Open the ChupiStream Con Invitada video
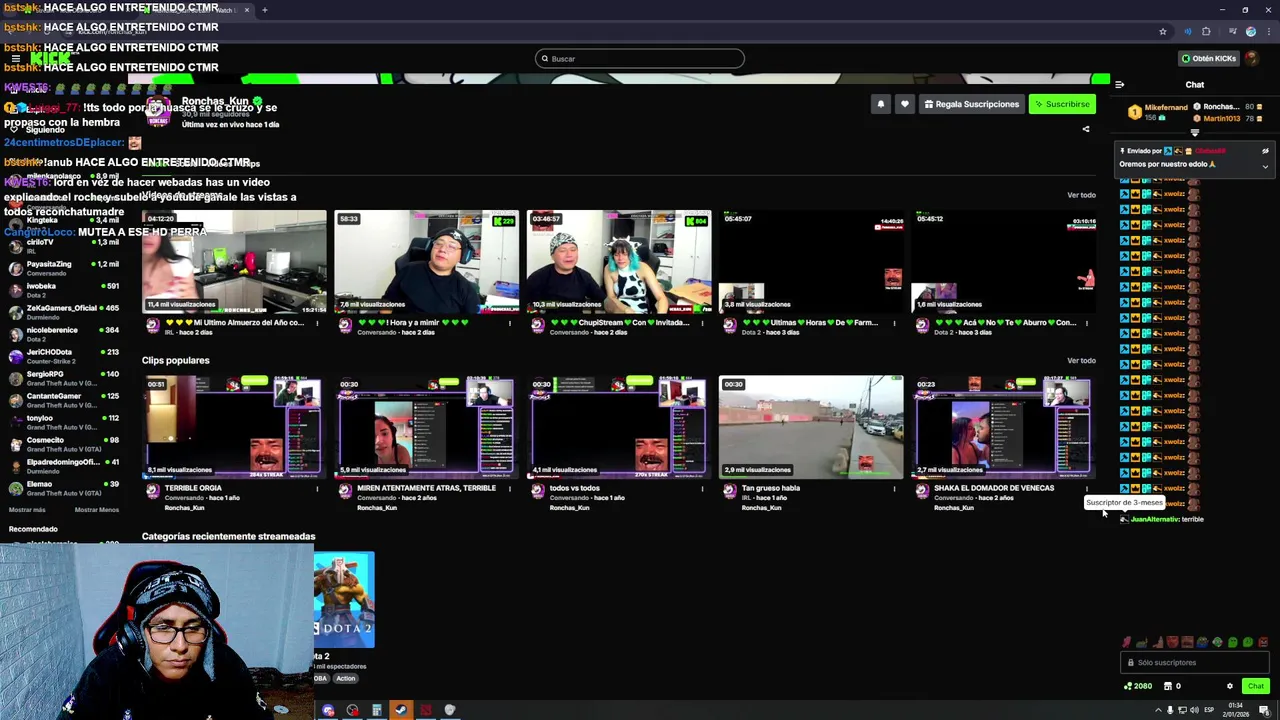 click(x=619, y=261)
